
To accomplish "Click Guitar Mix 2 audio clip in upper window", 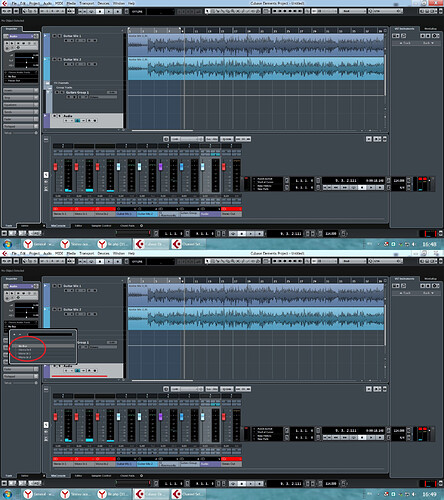I will (256, 68).
